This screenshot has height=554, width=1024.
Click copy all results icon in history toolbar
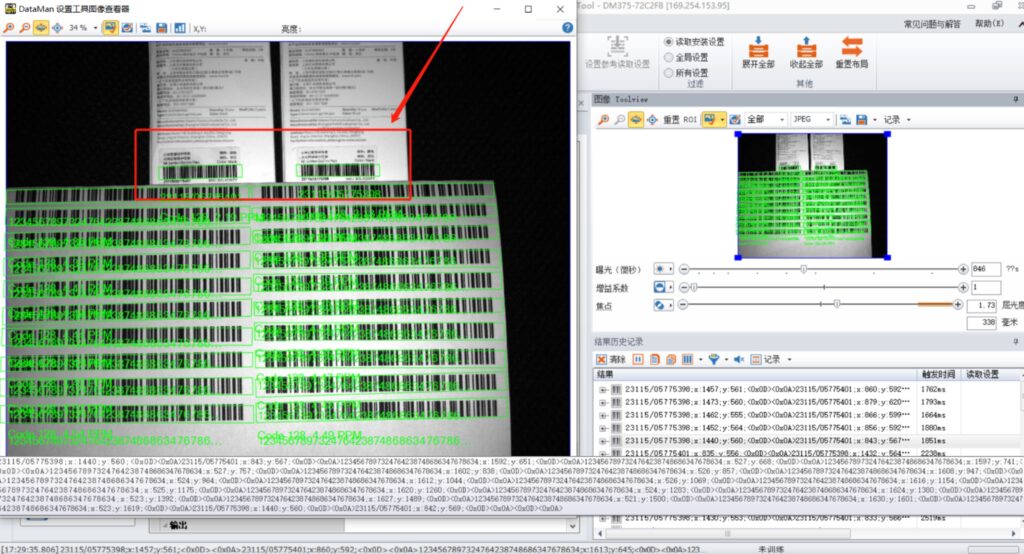pyautogui.click(x=671, y=359)
